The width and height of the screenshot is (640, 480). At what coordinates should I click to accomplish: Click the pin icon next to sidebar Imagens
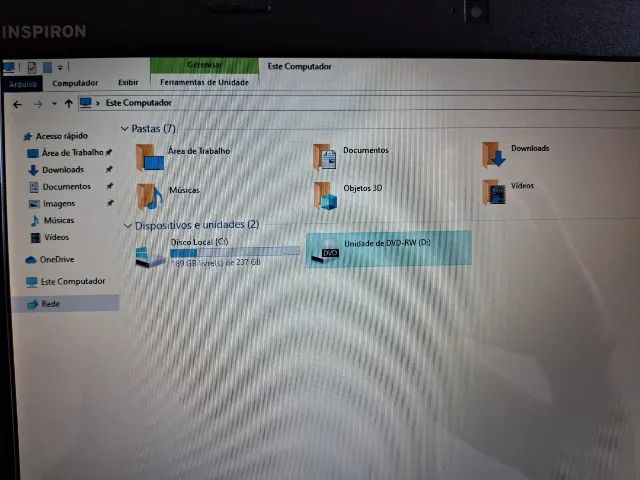tap(110, 203)
